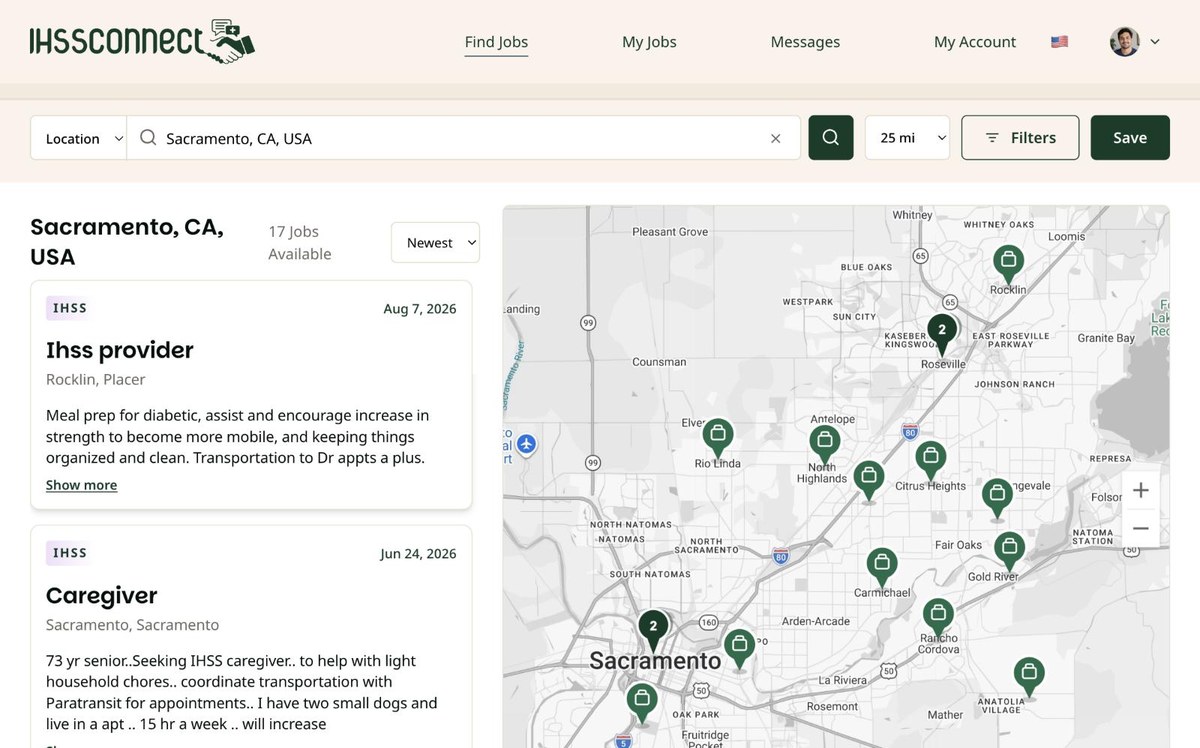Screen dimensions: 1200x748
Task: Click the Rancho Cordova job map pin
Action: (937, 617)
